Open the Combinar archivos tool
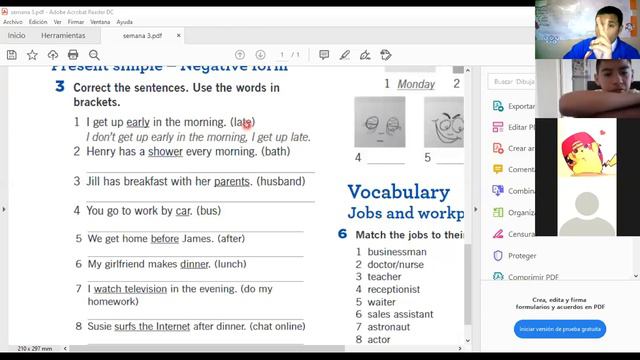The image size is (640, 360). pyautogui.click(x=513, y=191)
